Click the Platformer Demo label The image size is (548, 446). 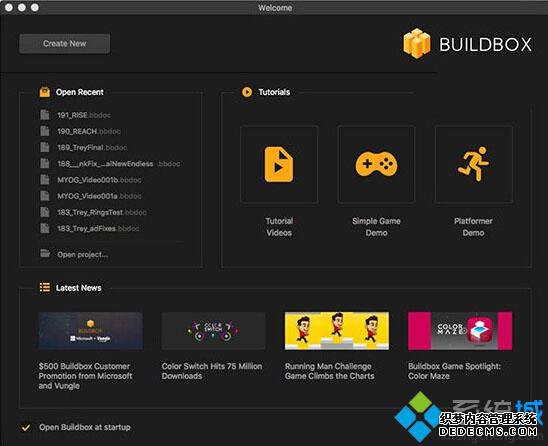tap(474, 227)
